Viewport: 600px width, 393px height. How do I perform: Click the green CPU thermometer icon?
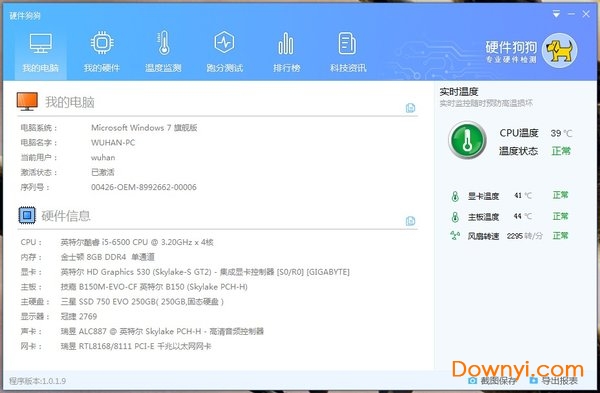(x=467, y=140)
